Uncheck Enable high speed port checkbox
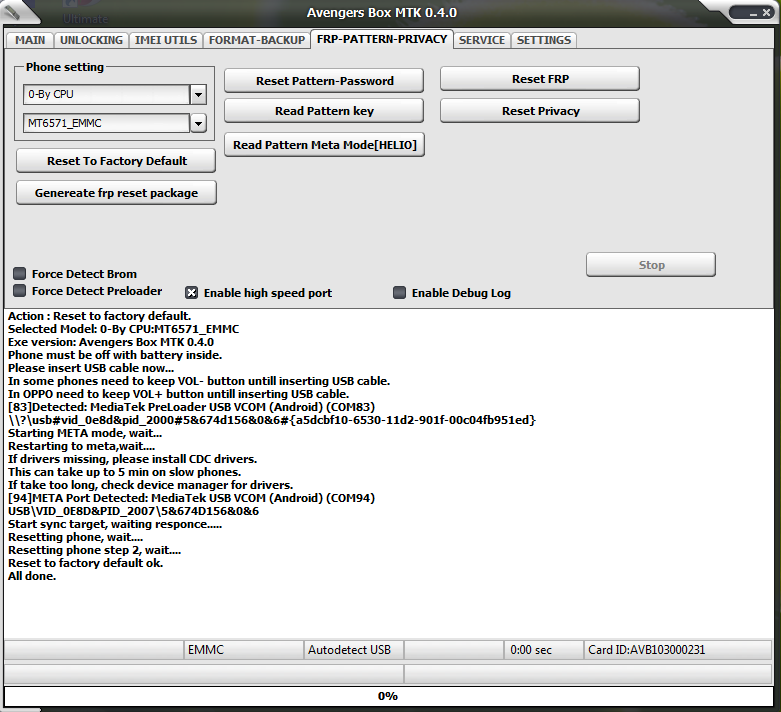 (192, 292)
